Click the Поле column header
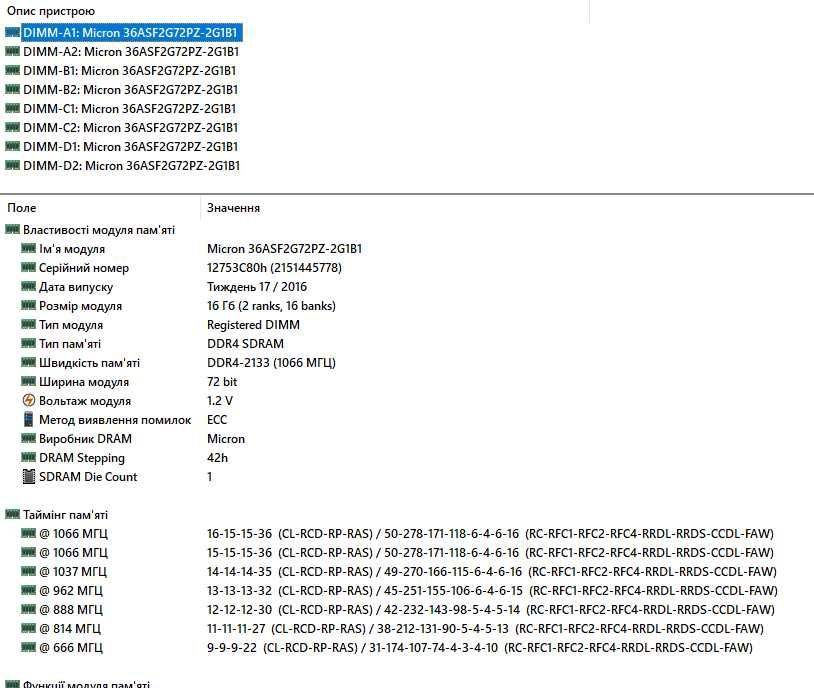 coord(22,208)
